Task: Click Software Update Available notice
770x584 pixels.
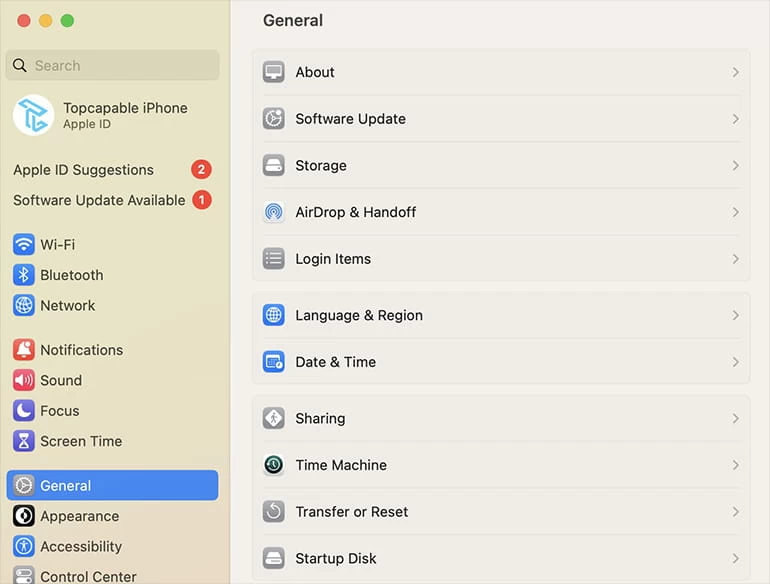Action: tap(99, 200)
